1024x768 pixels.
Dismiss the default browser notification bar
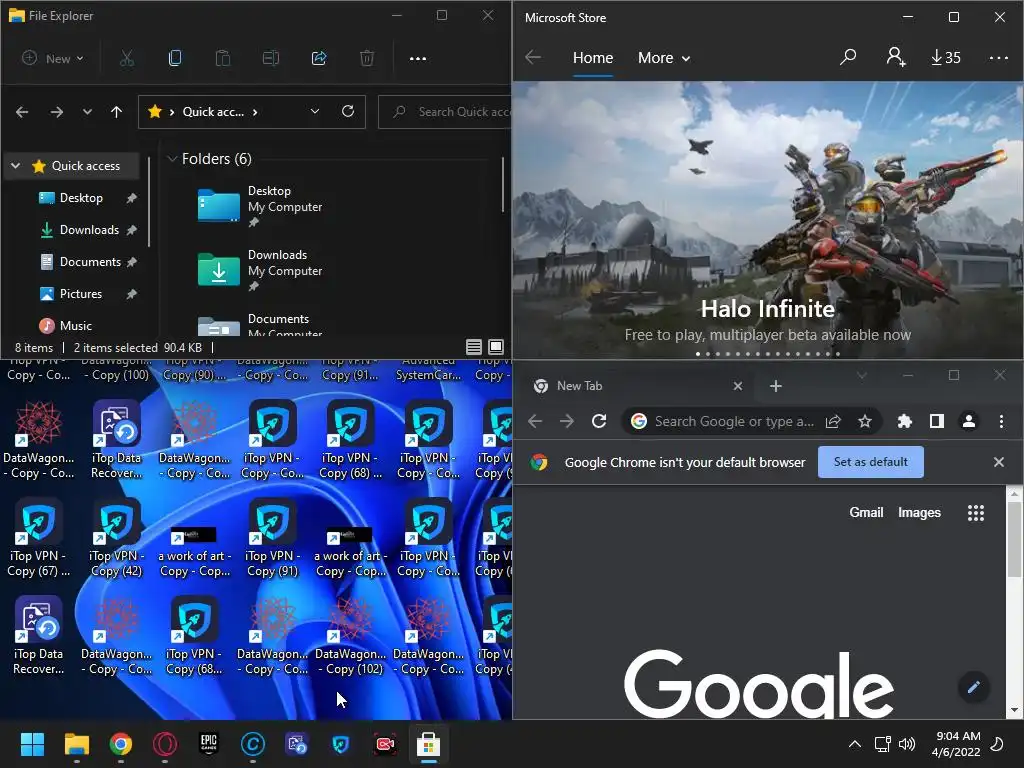point(999,462)
